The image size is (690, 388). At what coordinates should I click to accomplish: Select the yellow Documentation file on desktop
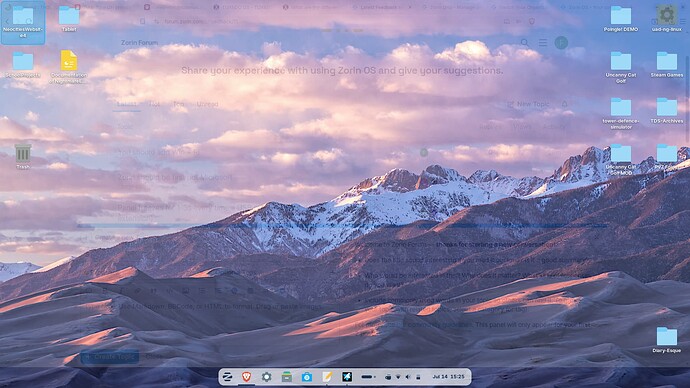(x=69, y=66)
